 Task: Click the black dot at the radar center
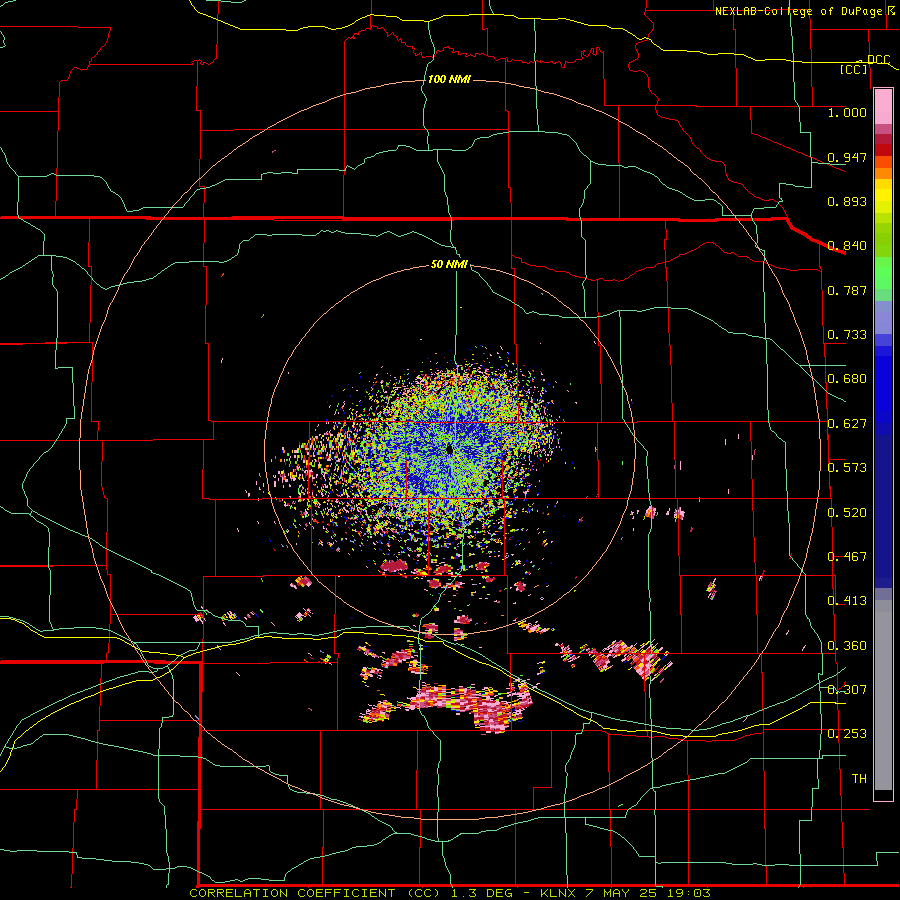click(450, 449)
